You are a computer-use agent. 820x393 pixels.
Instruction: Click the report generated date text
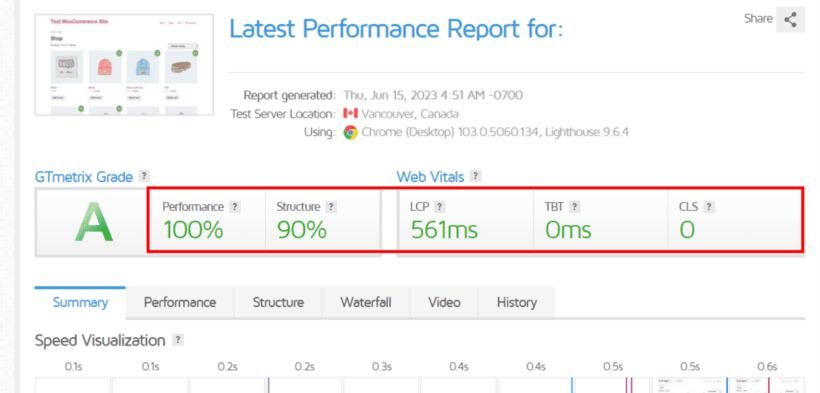point(433,95)
